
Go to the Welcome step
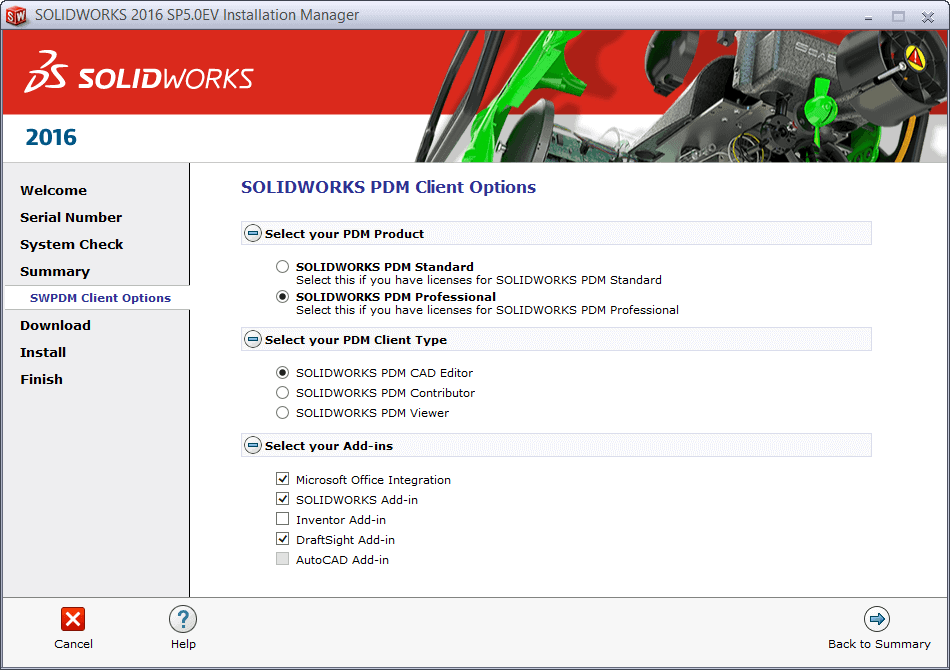pos(53,190)
